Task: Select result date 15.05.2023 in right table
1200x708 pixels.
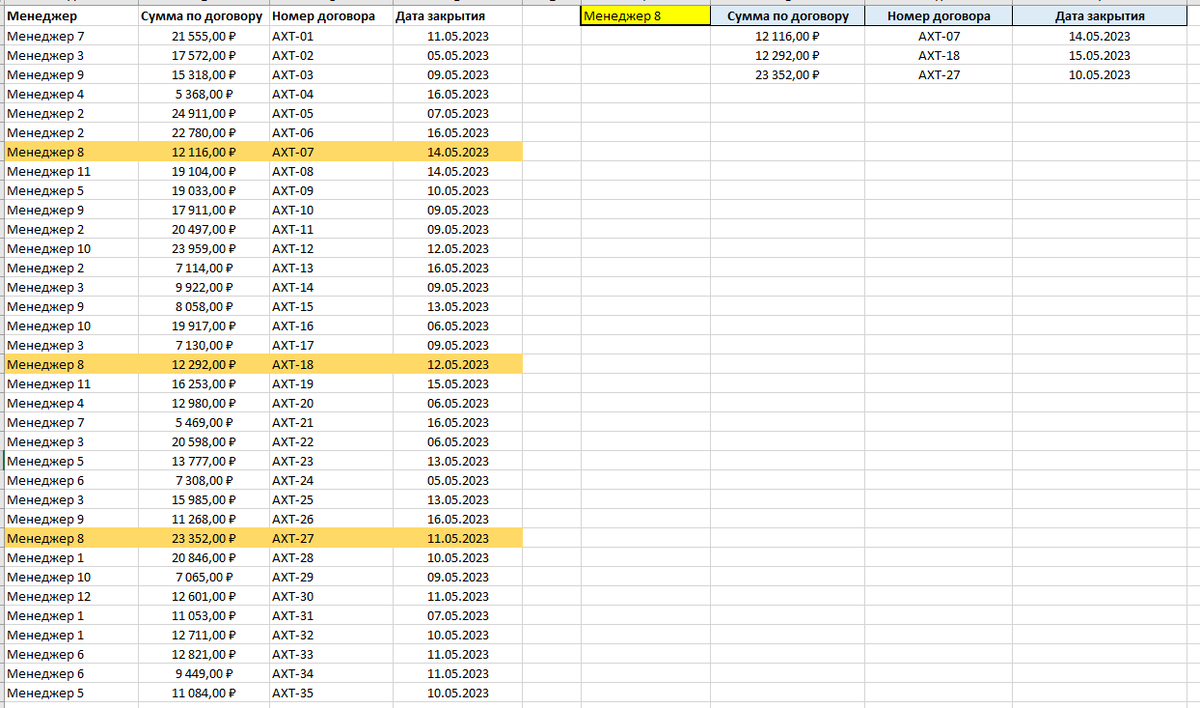Action: point(1100,56)
